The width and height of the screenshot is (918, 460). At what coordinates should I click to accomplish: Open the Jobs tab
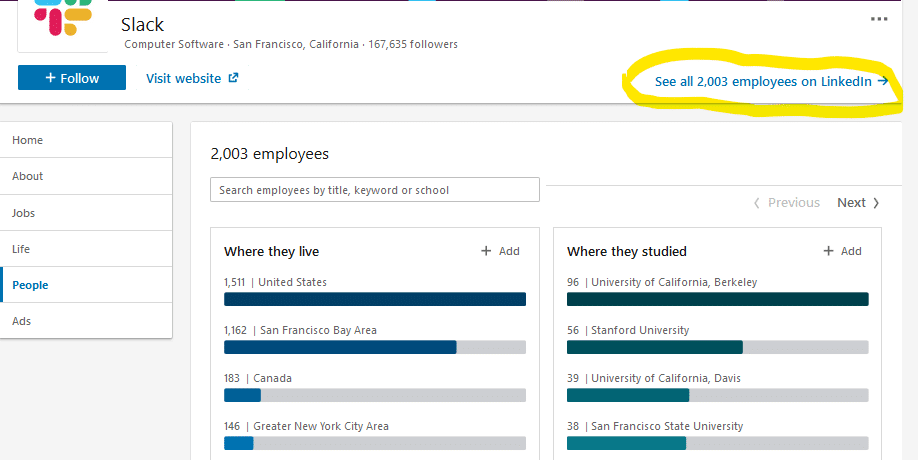pos(24,213)
